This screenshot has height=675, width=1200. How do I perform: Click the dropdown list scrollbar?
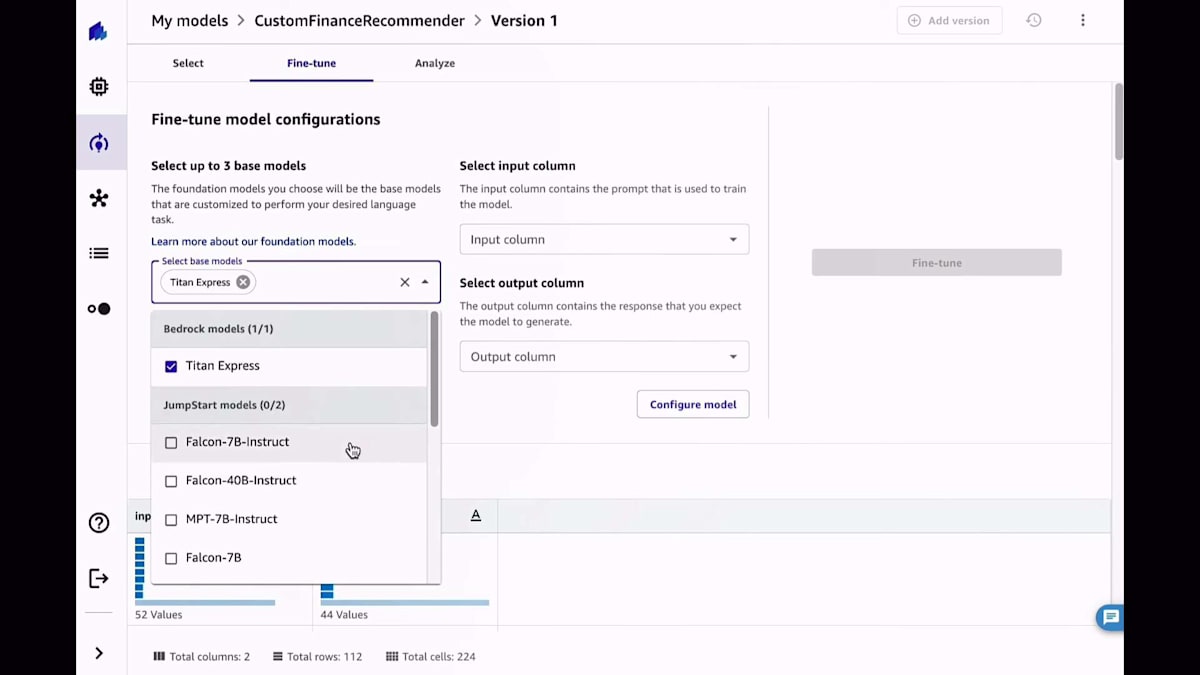pyautogui.click(x=434, y=369)
